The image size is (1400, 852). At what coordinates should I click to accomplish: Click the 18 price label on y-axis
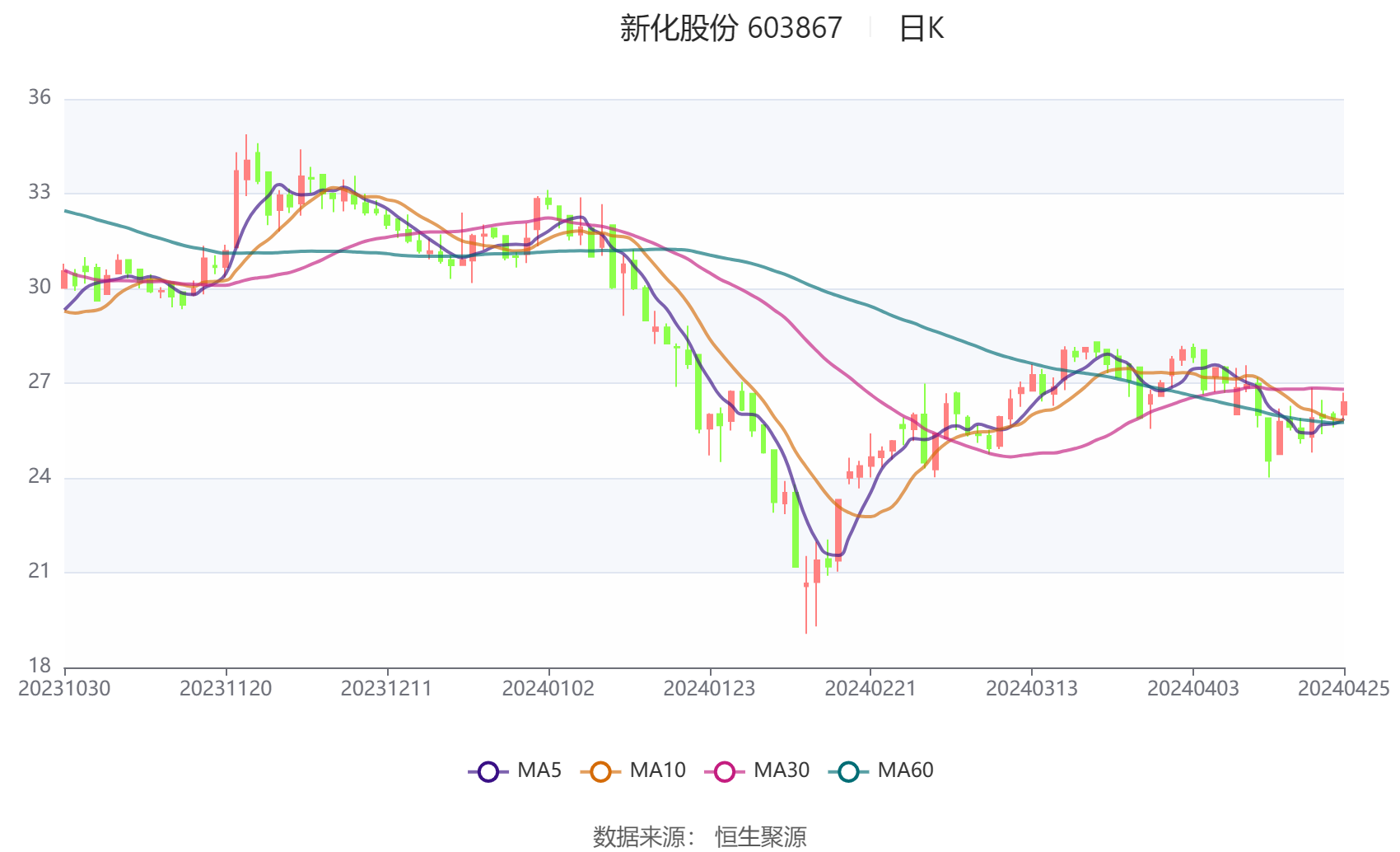tap(40, 666)
